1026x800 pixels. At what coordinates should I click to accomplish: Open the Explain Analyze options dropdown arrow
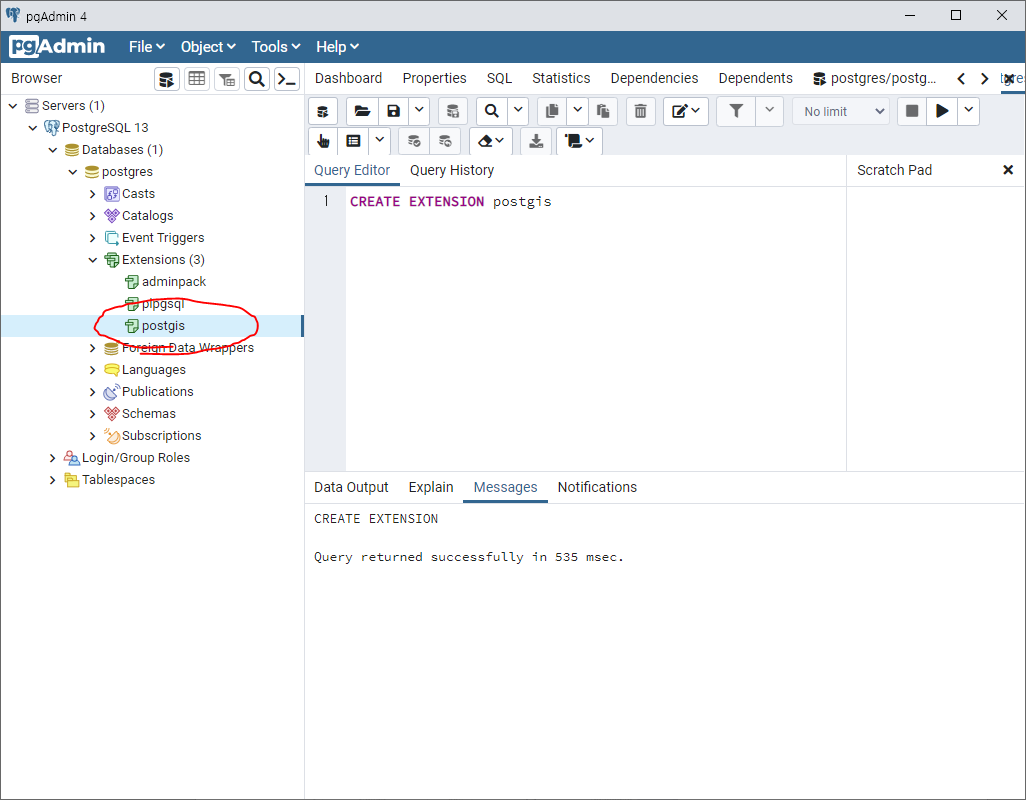[380, 141]
